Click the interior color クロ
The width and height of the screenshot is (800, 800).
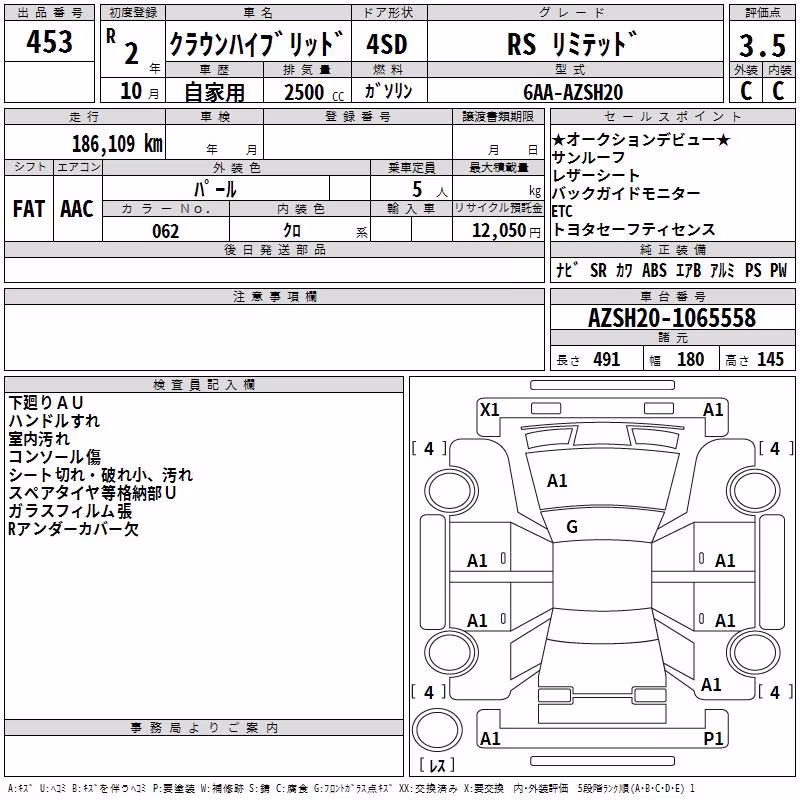click(x=292, y=231)
